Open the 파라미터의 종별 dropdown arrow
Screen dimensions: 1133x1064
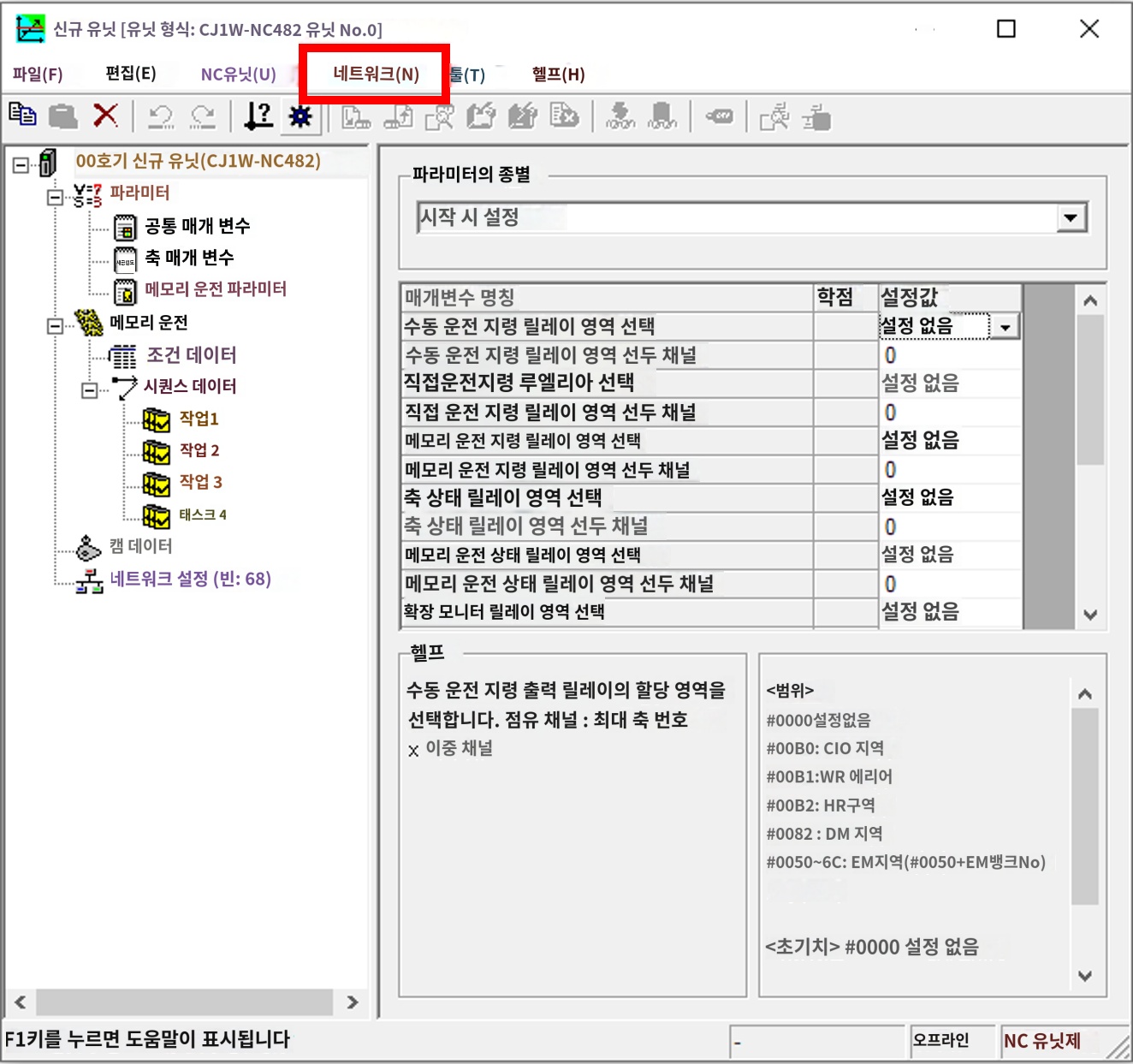1071,217
